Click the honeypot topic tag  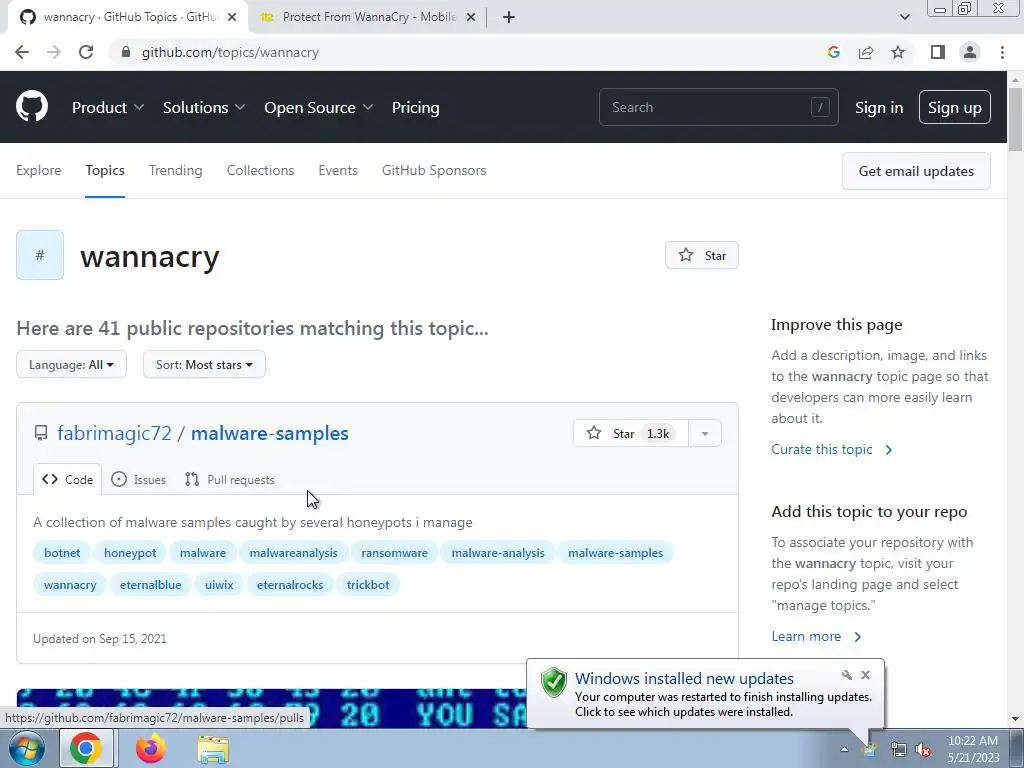point(130,552)
